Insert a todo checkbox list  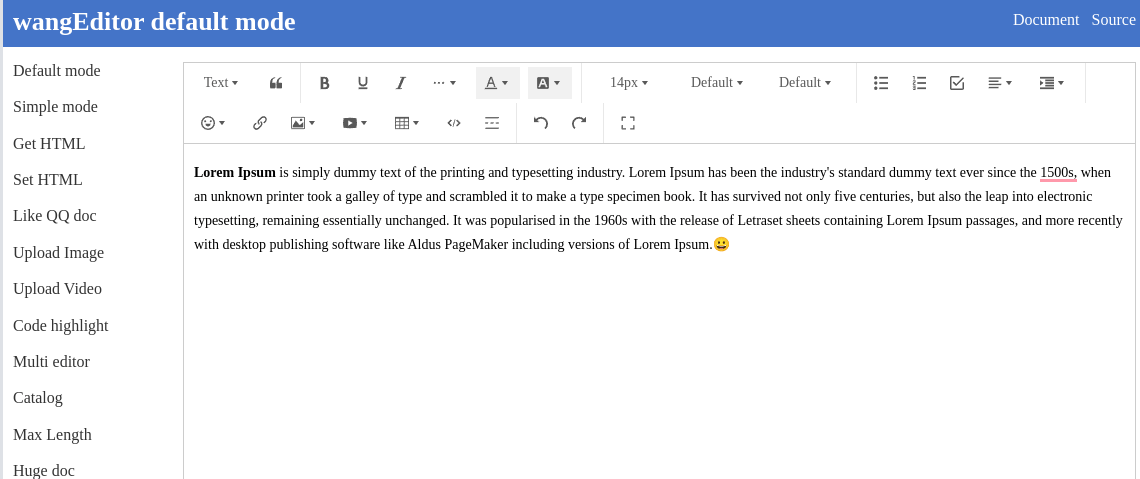coord(957,83)
